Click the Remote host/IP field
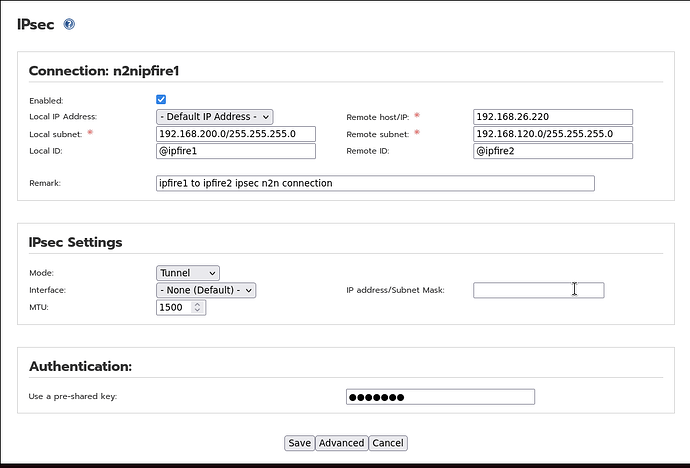 pos(553,117)
